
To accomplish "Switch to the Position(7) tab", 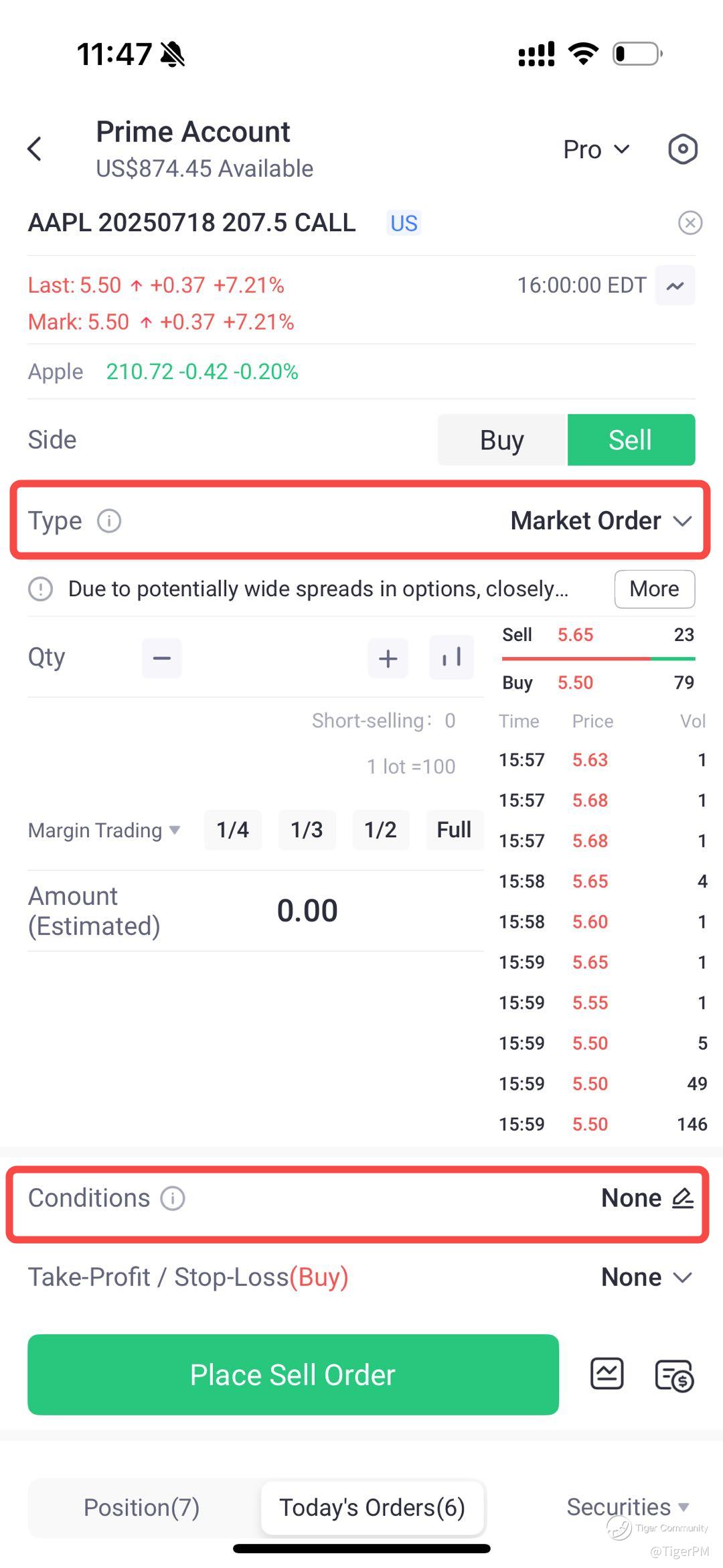I will tap(142, 1508).
